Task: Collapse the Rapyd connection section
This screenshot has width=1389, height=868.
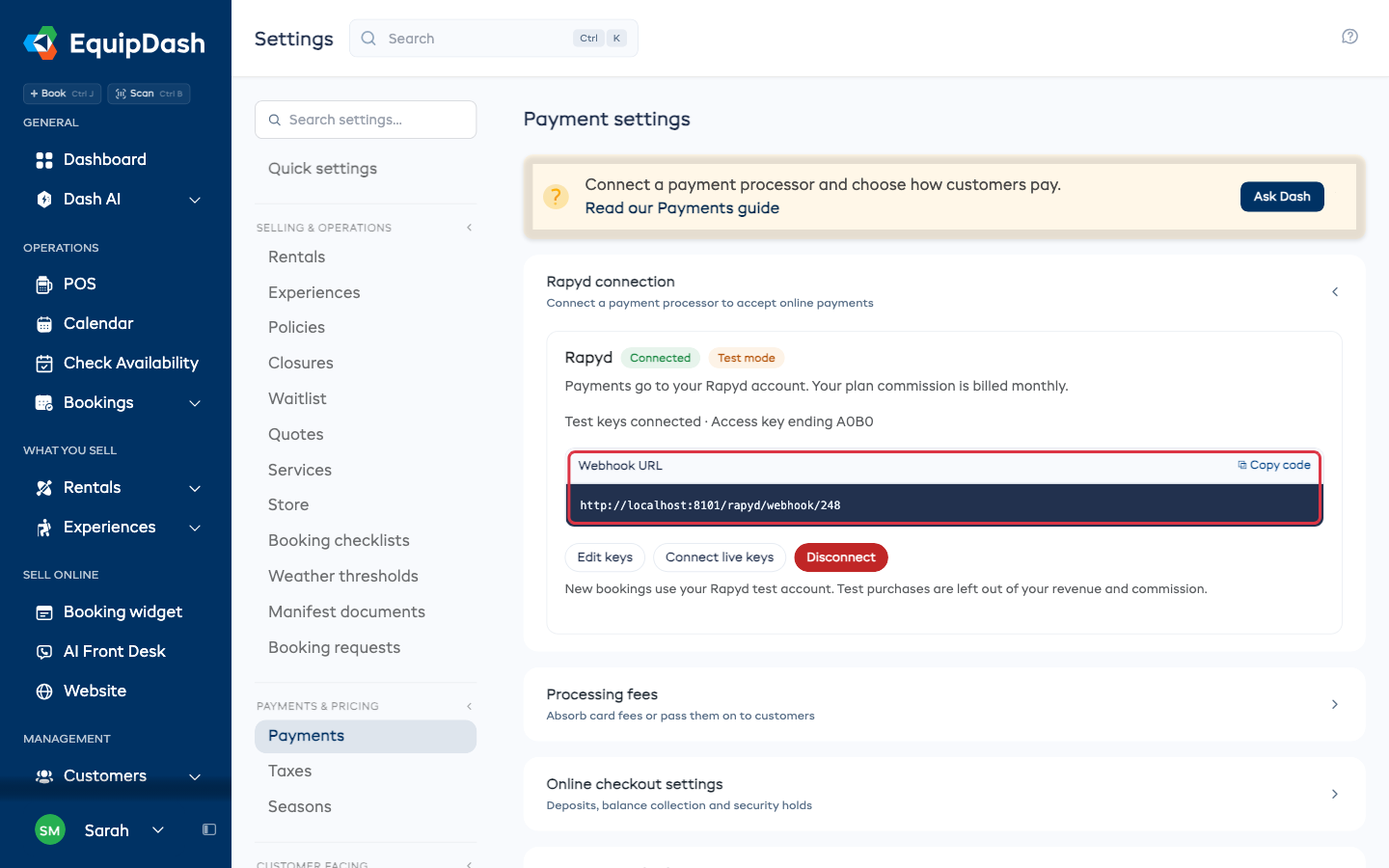Action: tap(1335, 291)
